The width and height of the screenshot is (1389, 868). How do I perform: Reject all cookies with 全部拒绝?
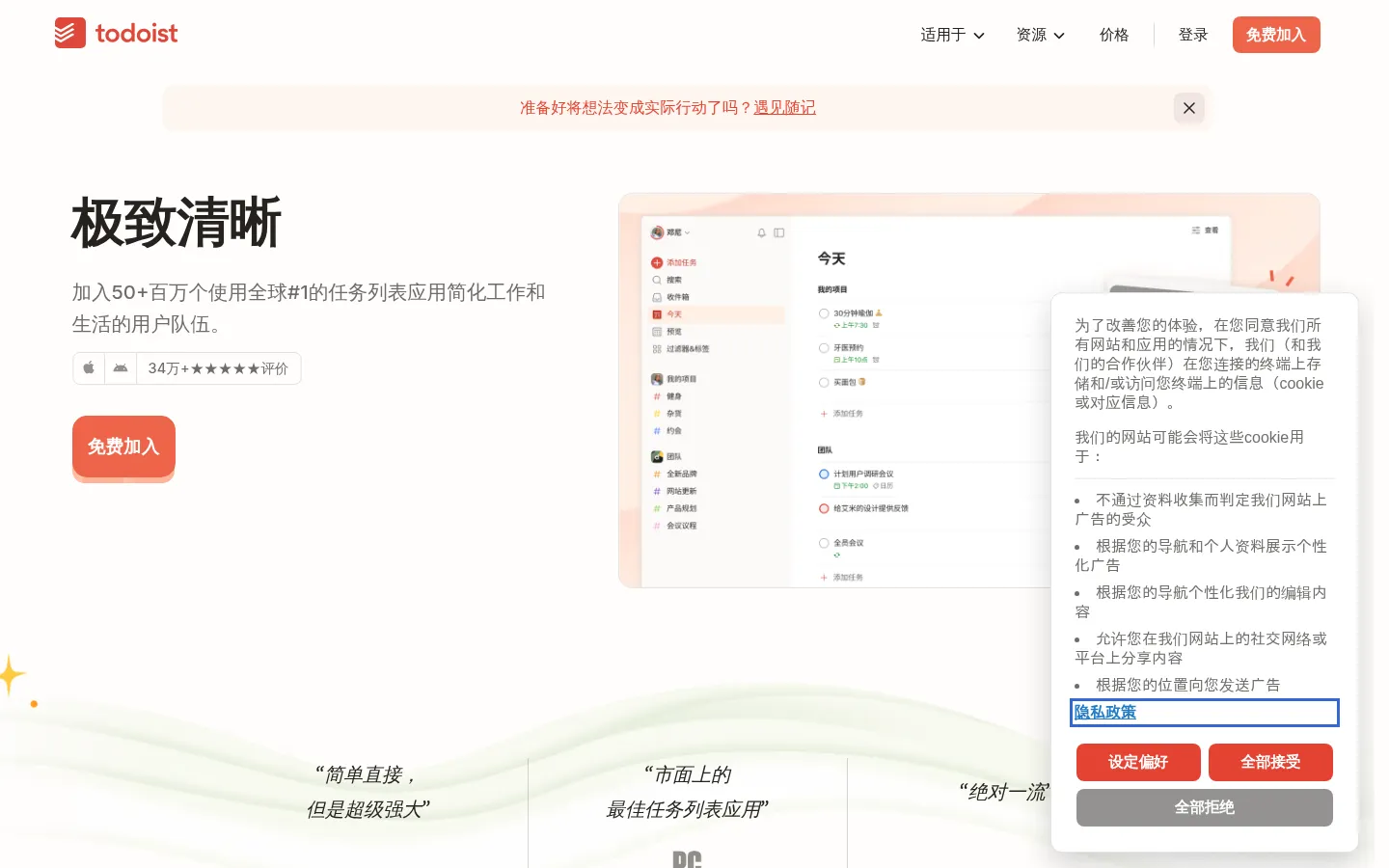pos(1205,807)
